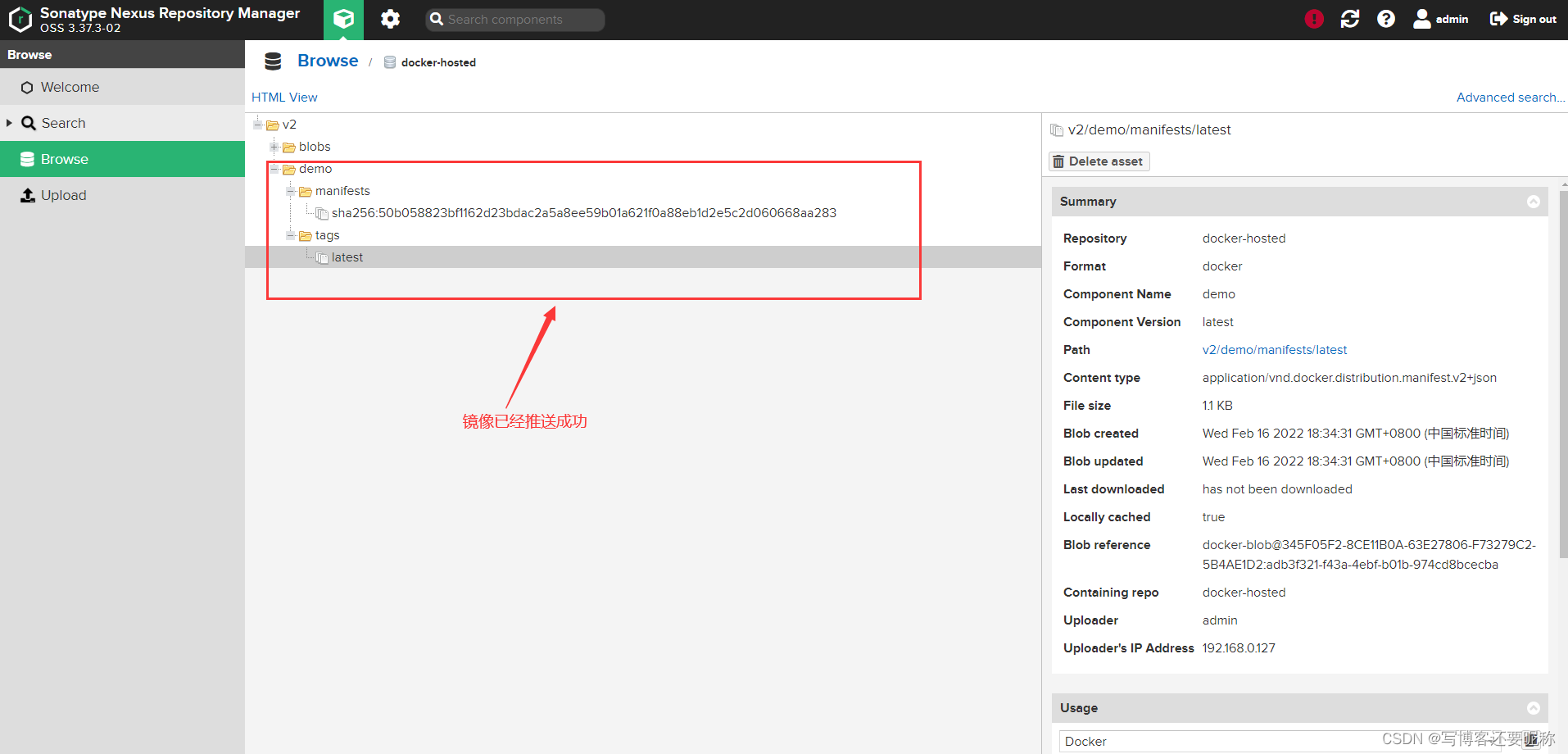The image size is (1568, 754).
Task: Click the Content type value
Action: pyautogui.click(x=1349, y=378)
